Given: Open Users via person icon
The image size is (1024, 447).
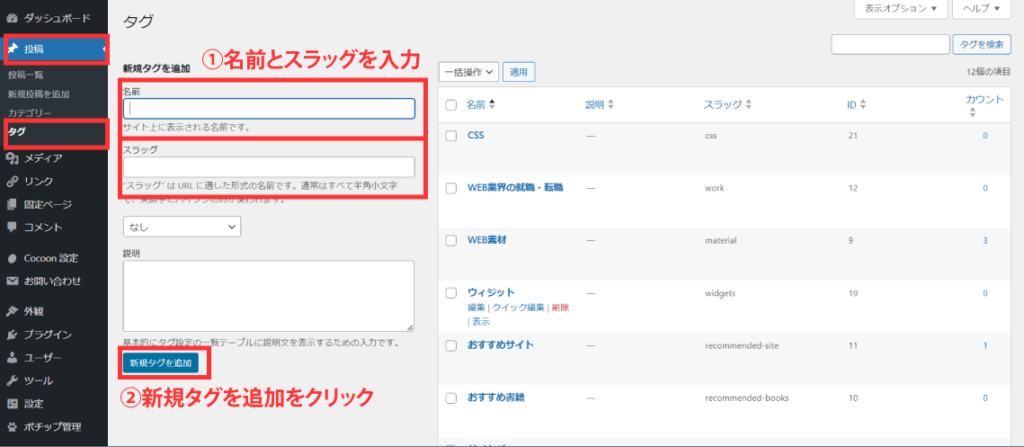Looking at the screenshot, I should pyautogui.click(x=12, y=357).
